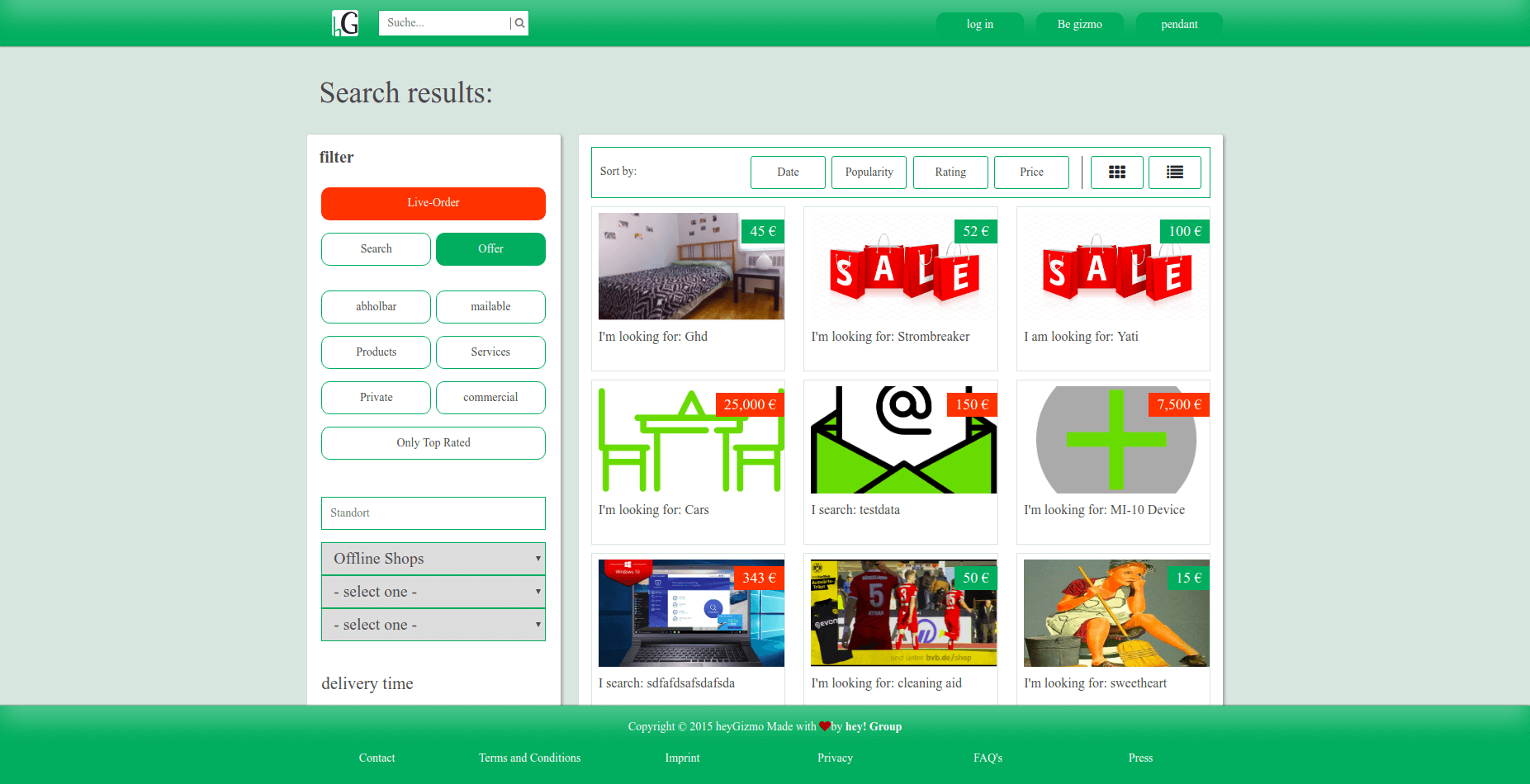
Task: Sort results by Popularity
Action: (869, 172)
